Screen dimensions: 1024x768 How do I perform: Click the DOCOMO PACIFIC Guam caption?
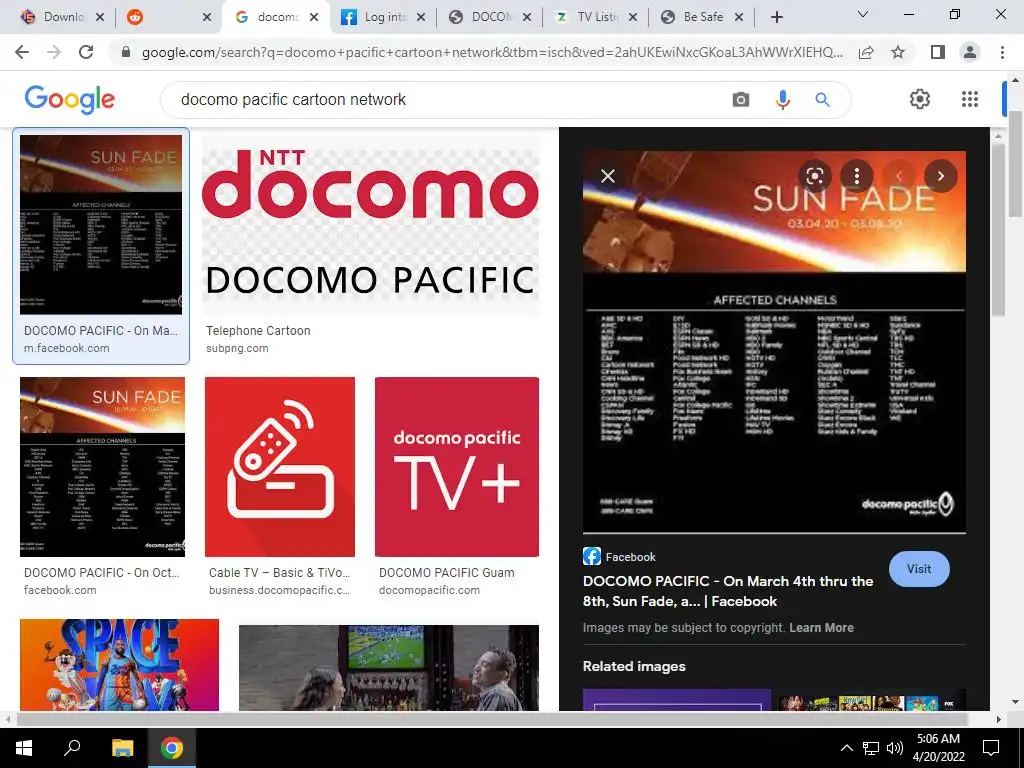point(447,573)
